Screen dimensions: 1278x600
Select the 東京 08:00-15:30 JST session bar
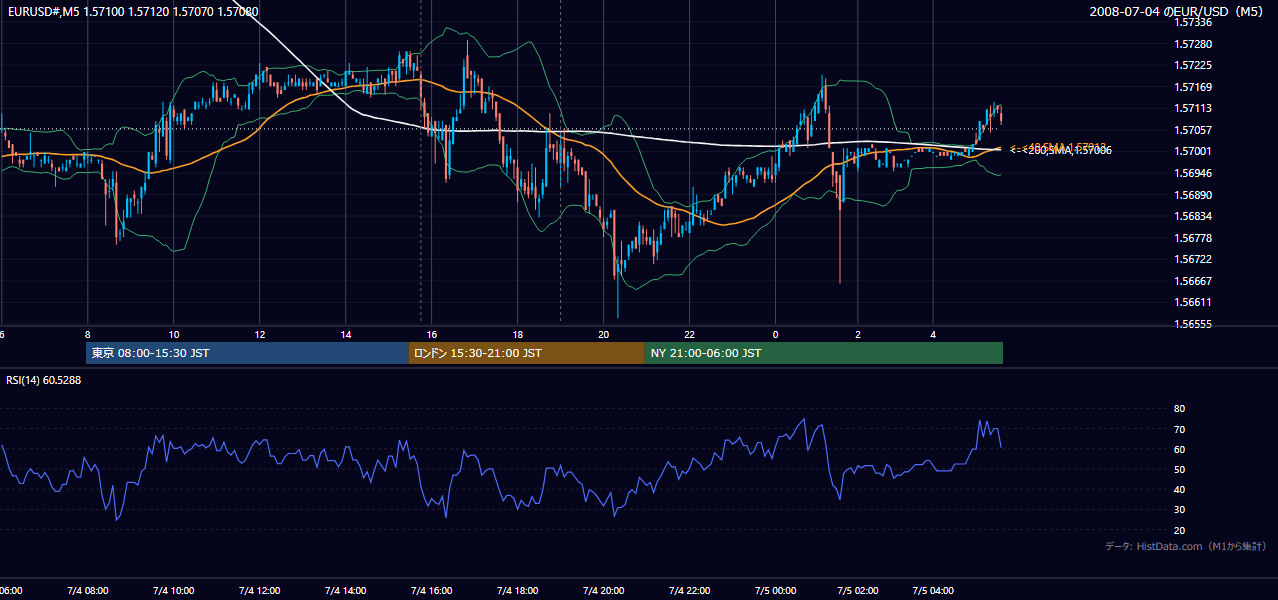coord(247,353)
